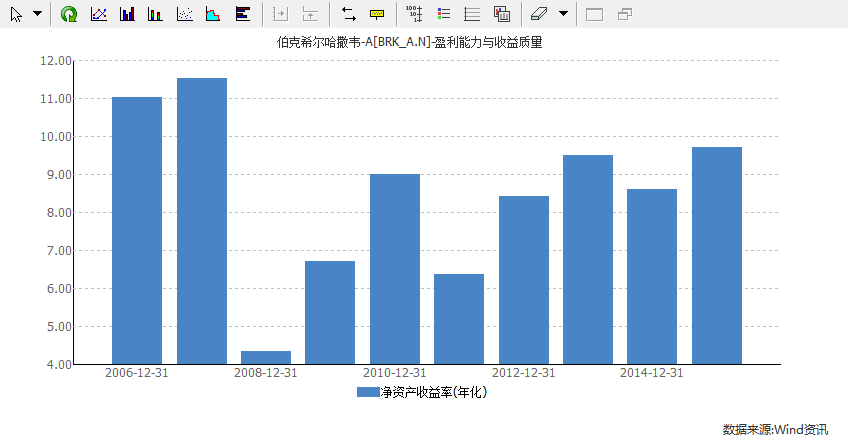Select the arrow pointer tool
Screen dimensions: 848x438
pos(16,15)
